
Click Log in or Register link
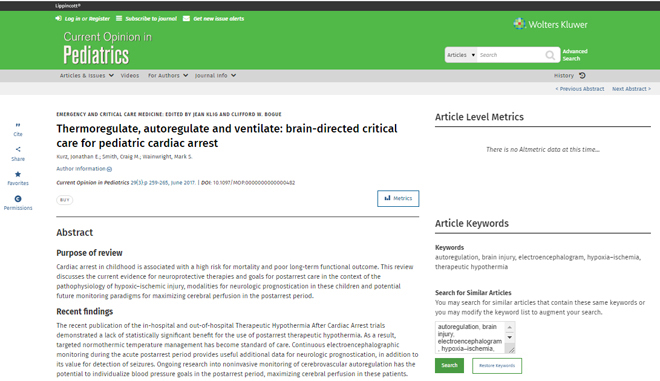pos(87,19)
